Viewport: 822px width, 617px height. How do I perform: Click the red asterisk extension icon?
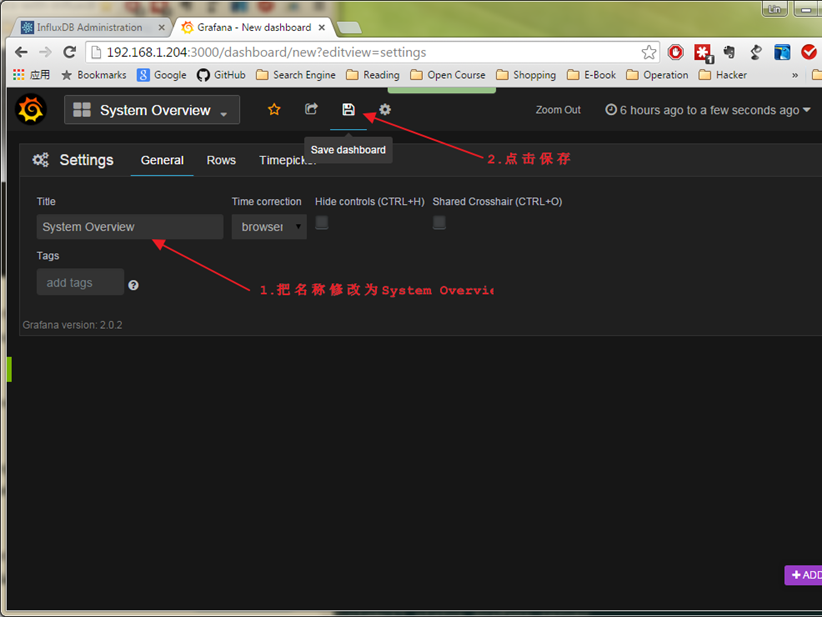[703, 52]
